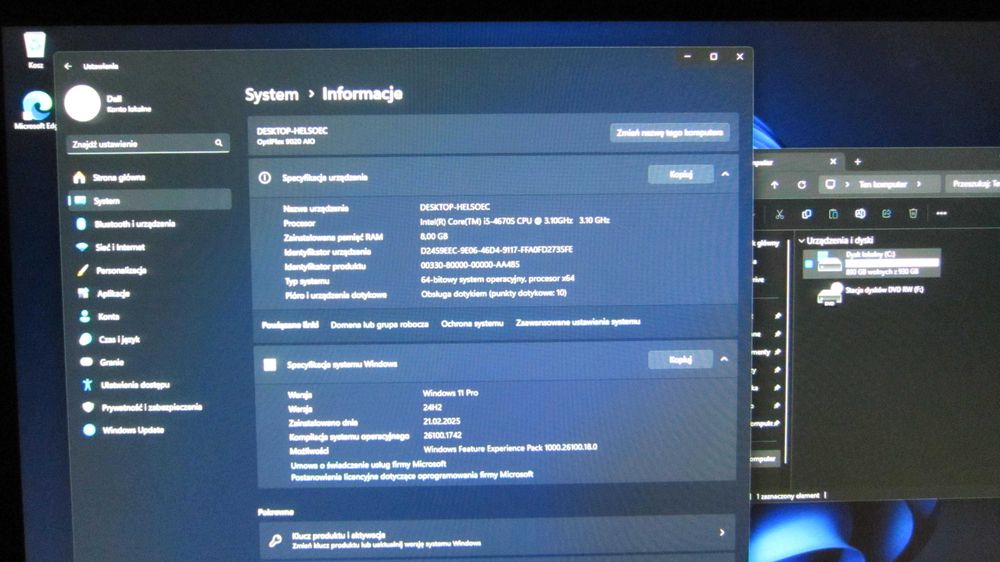1000x562 pixels.
Task: Go back using the Settings back arrow
Action: [x=68, y=66]
